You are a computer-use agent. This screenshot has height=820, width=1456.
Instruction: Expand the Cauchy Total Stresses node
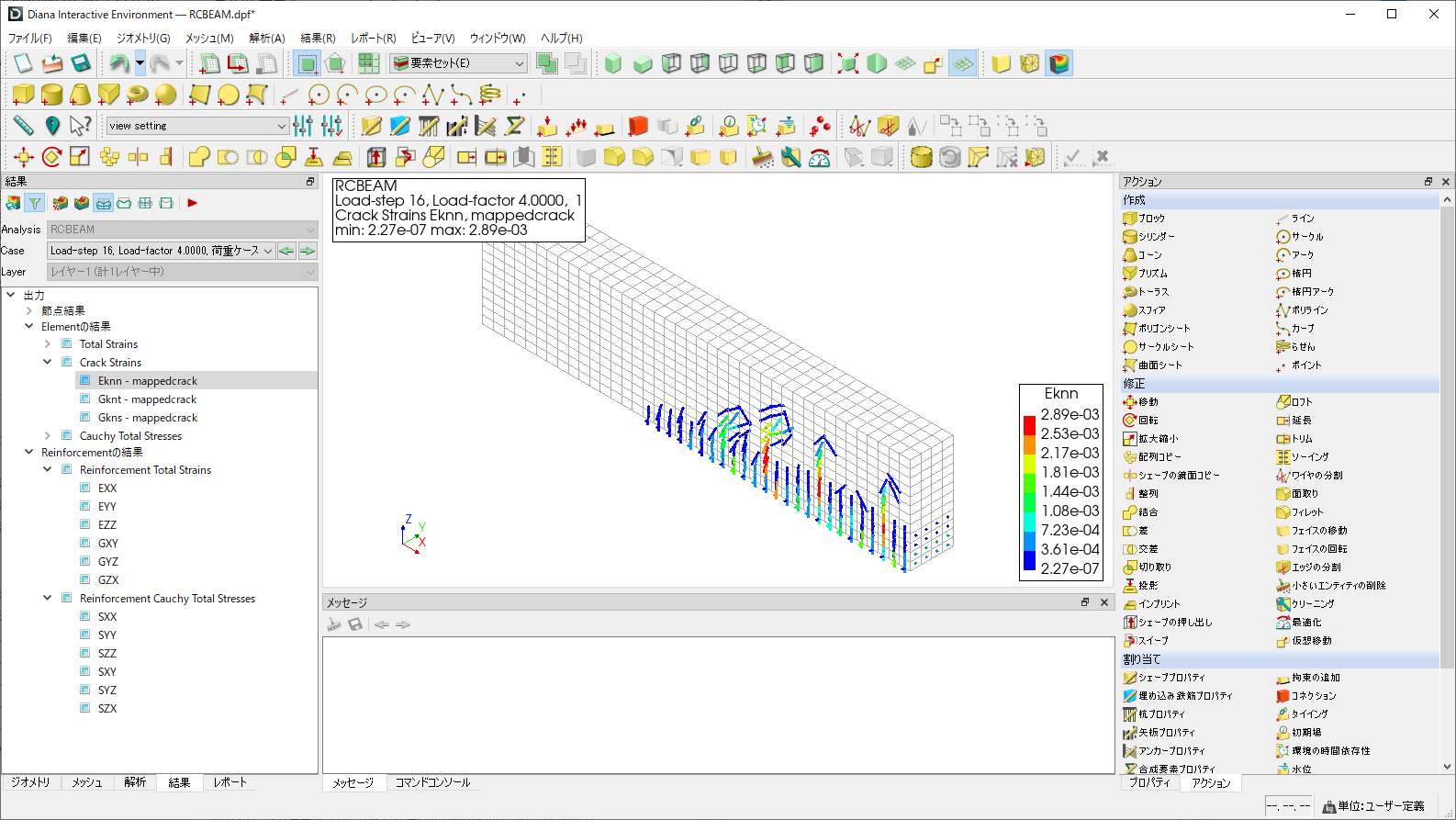click(48, 436)
